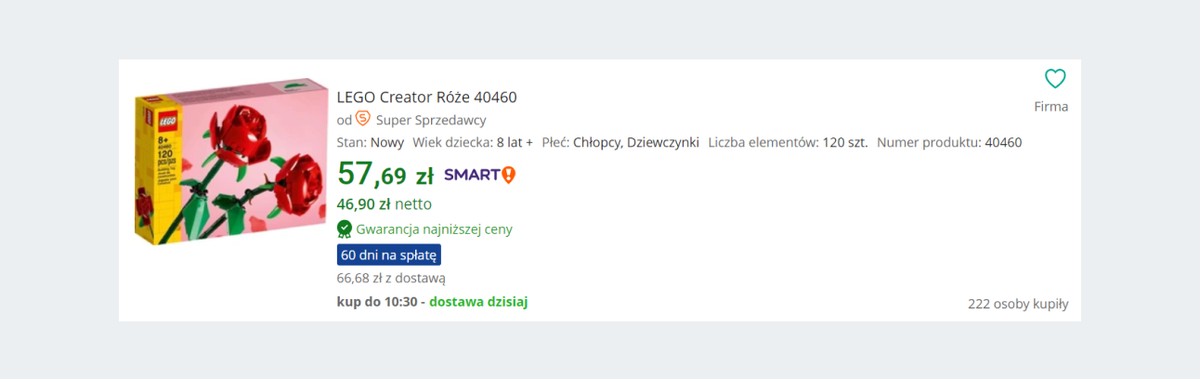Click the kup do 10:30 text
Image resolution: width=1200 pixels, height=379 pixels.
pyautogui.click(x=377, y=301)
